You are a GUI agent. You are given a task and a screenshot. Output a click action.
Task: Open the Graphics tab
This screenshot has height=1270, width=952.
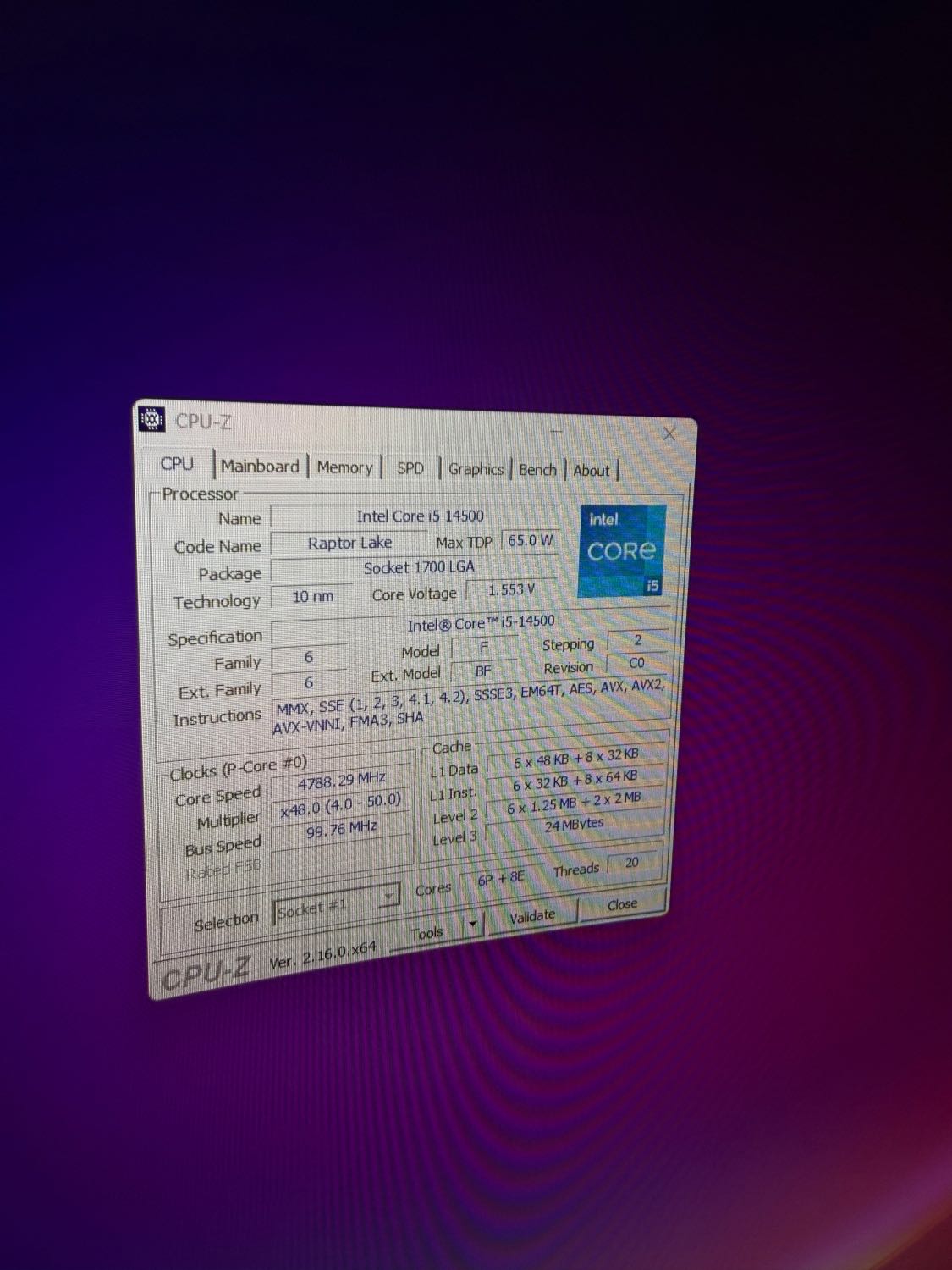pyautogui.click(x=476, y=469)
